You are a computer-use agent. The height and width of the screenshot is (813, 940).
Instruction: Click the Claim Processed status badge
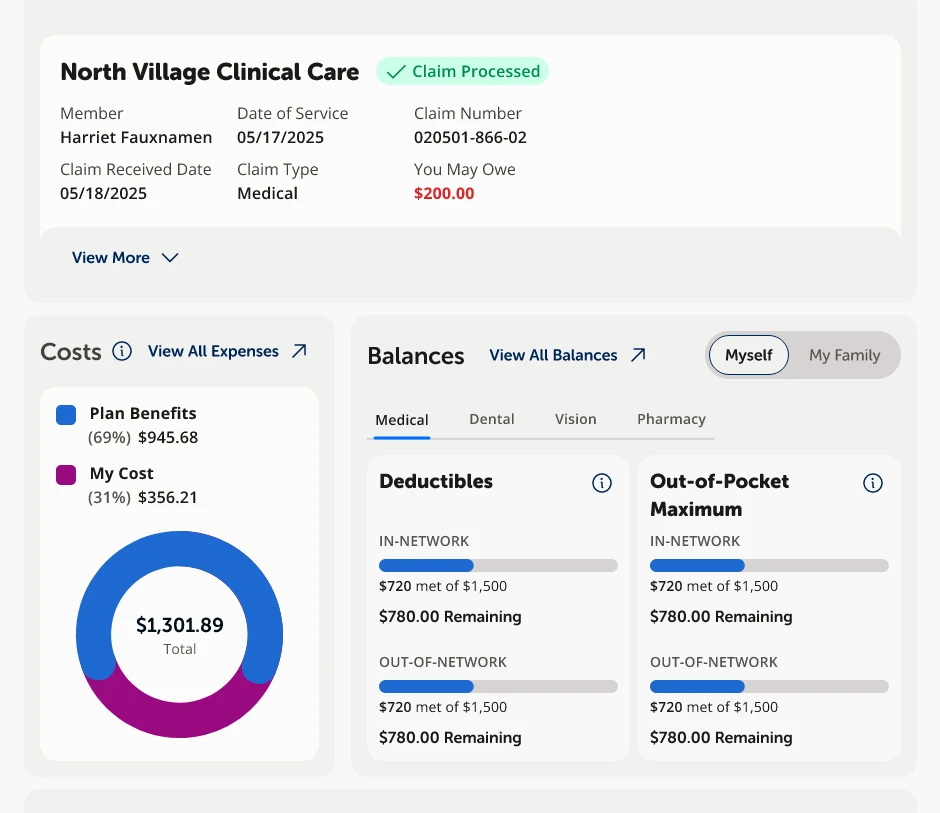[462, 71]
